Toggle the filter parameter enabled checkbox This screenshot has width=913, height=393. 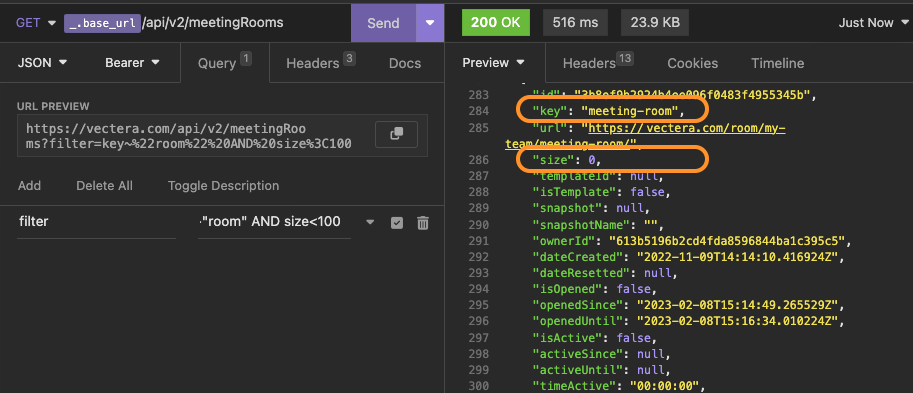pyautogui.click(x=397, y=223)
